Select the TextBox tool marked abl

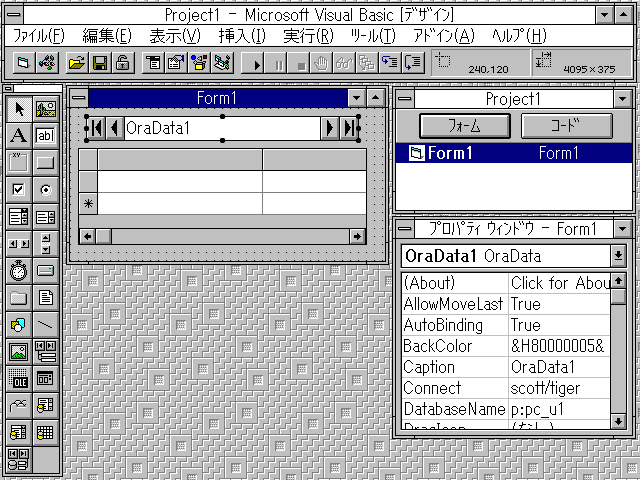[x=46, y=136]
